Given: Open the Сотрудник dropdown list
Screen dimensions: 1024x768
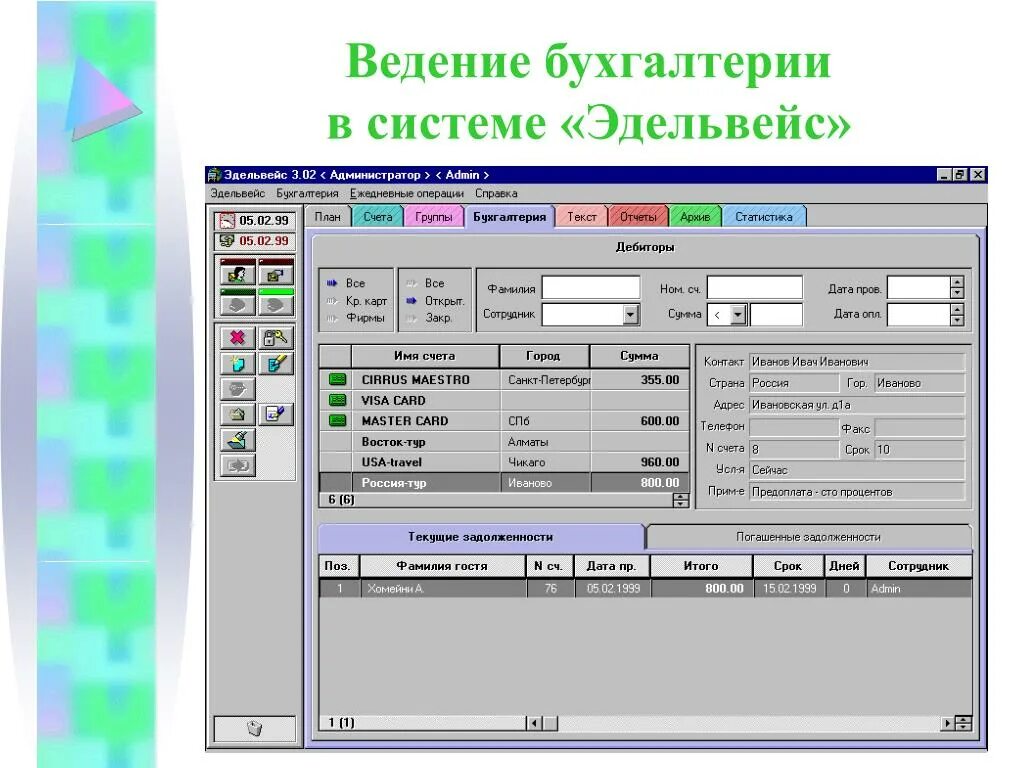Looking at the screenshot, I should click(x=630, y=315).
